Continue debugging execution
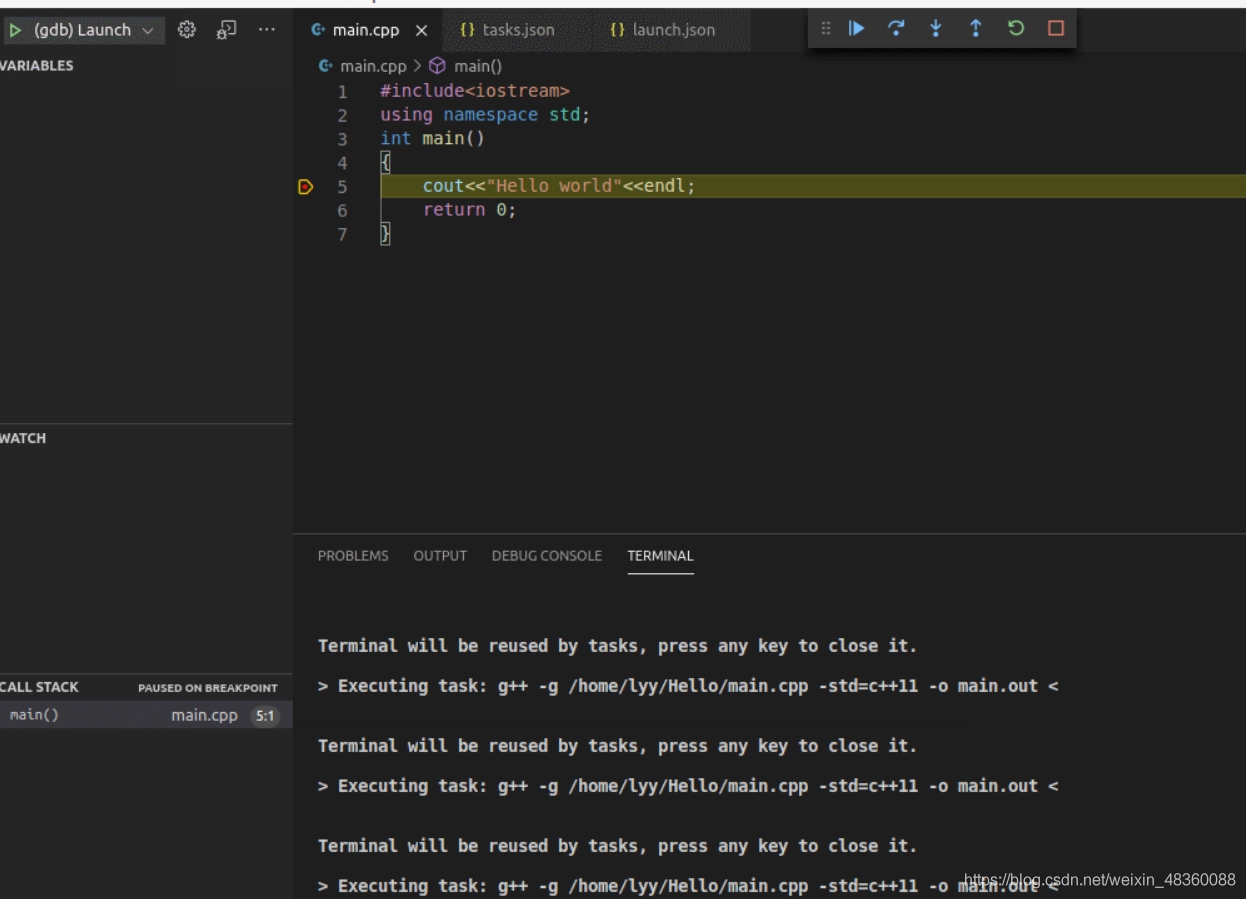 coord(857,28)
